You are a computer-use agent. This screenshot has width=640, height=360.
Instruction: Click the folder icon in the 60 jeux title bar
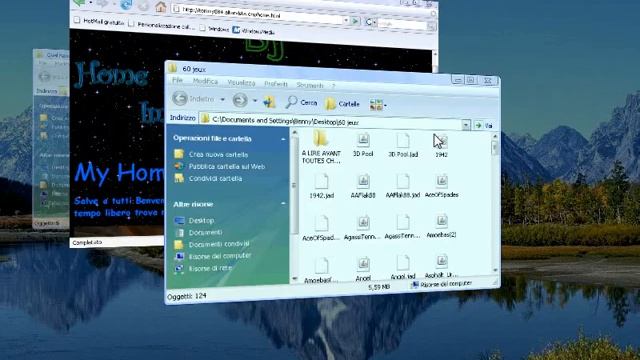pos(173,68)
